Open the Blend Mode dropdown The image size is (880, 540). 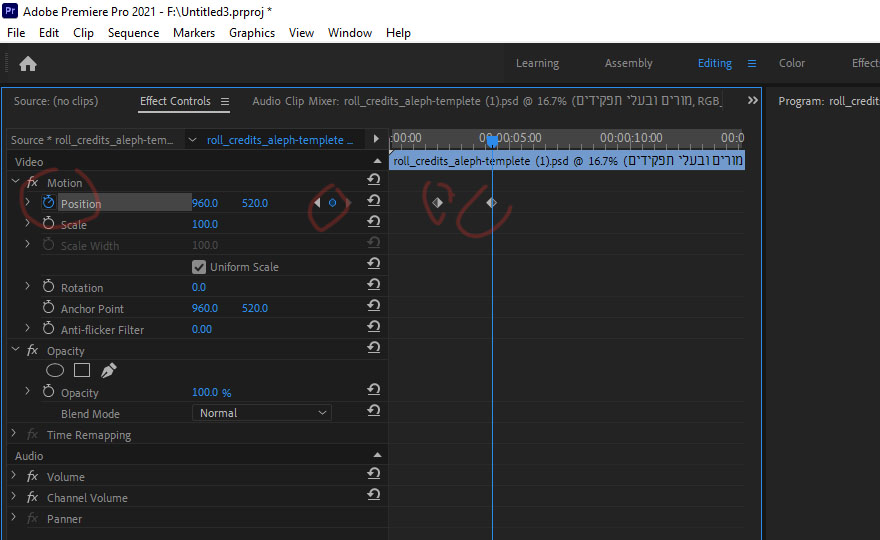coord(261,413)
